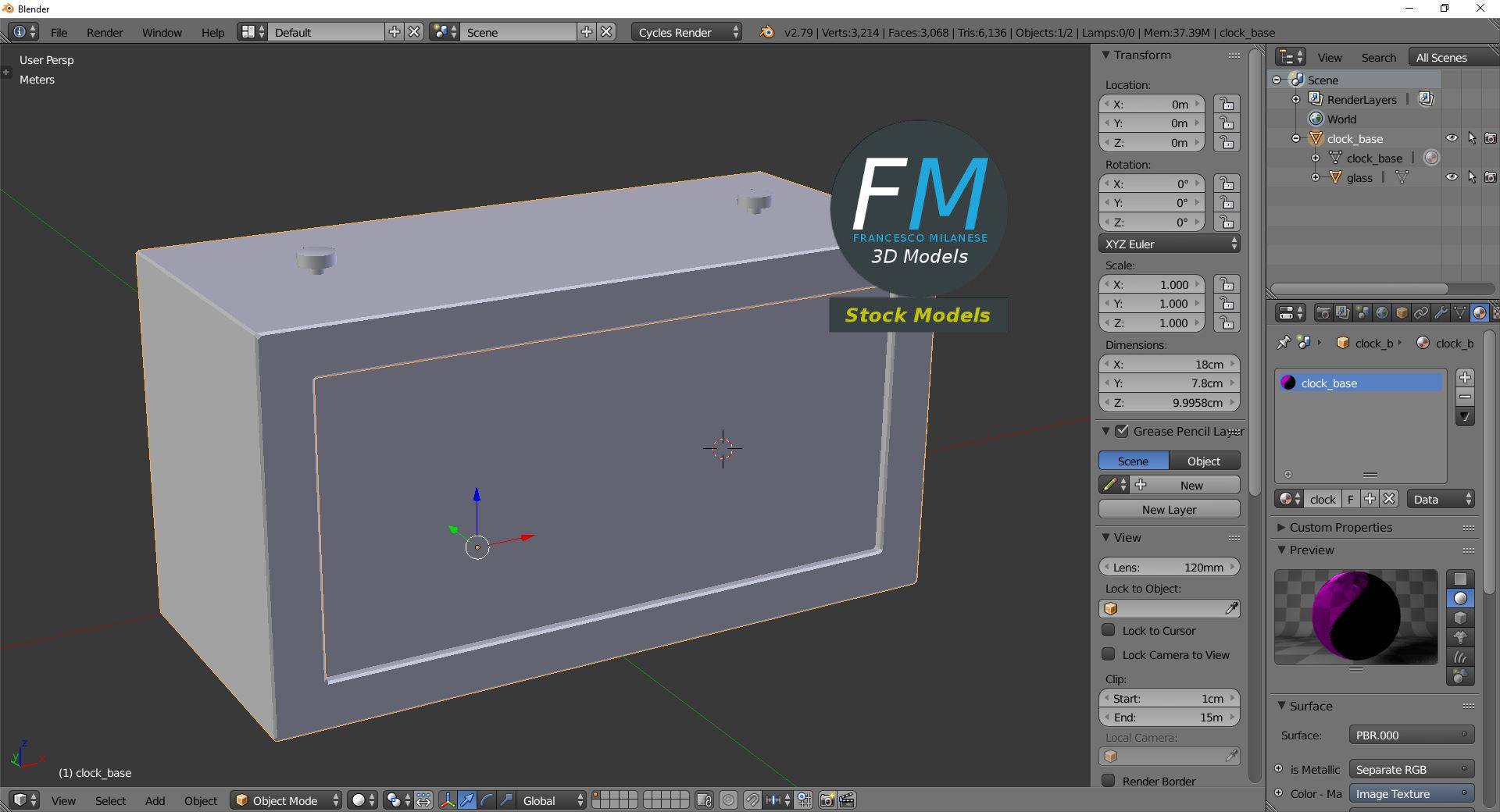
Task: Open the Render menu
Action: pos(105,32)
